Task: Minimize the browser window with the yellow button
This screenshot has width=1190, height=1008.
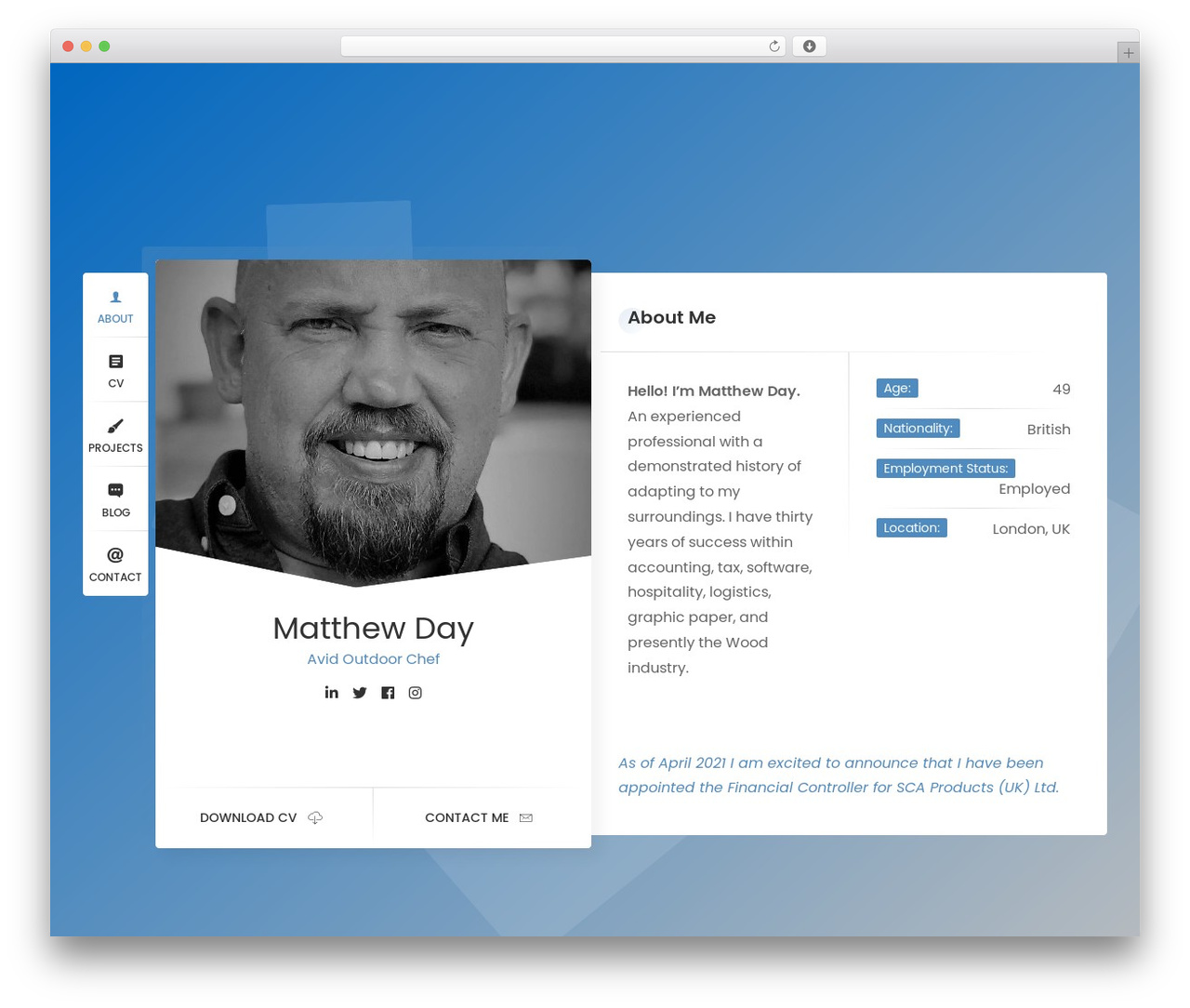Action: (x=86, y=46)
